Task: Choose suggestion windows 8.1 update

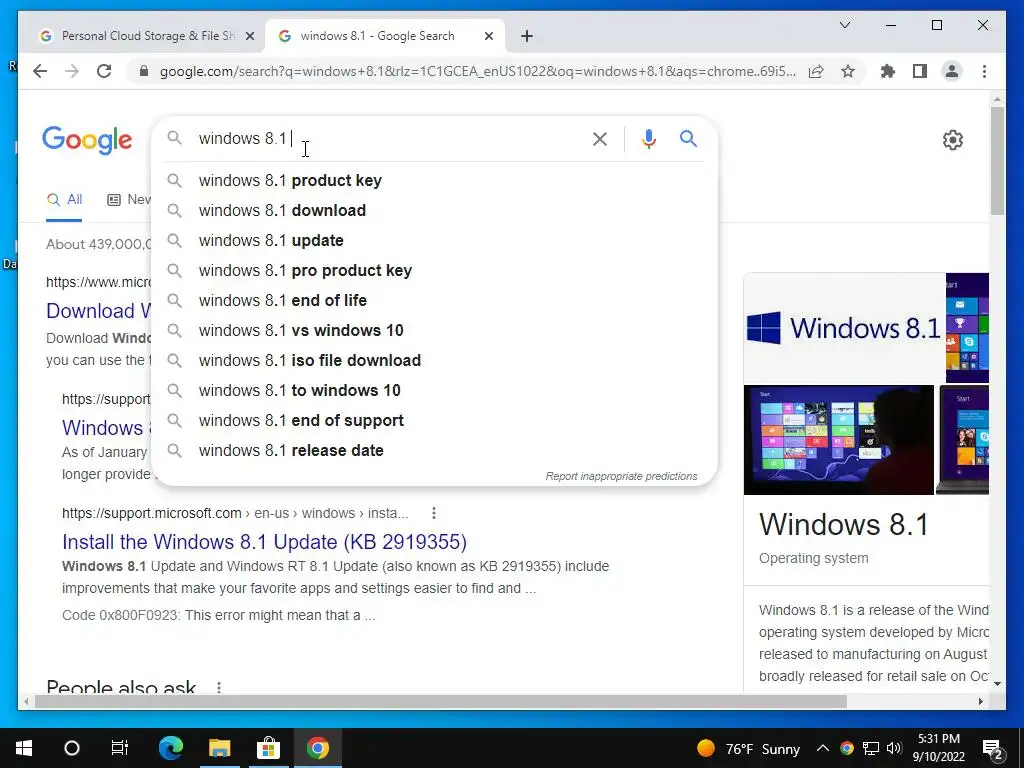Action: pyautogui.click(x=434, y=240)
